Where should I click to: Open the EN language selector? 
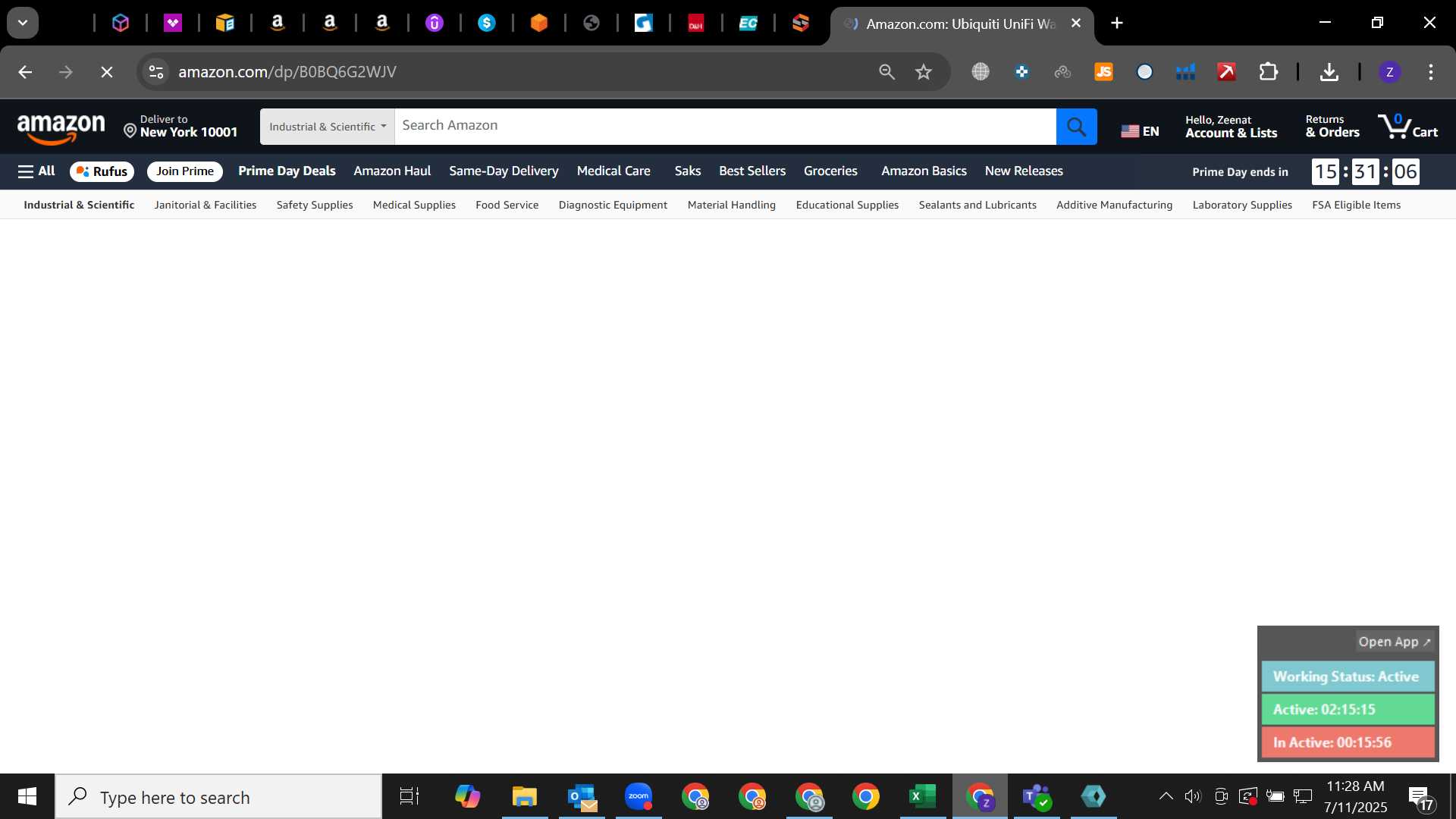[x=1140, y=131]
